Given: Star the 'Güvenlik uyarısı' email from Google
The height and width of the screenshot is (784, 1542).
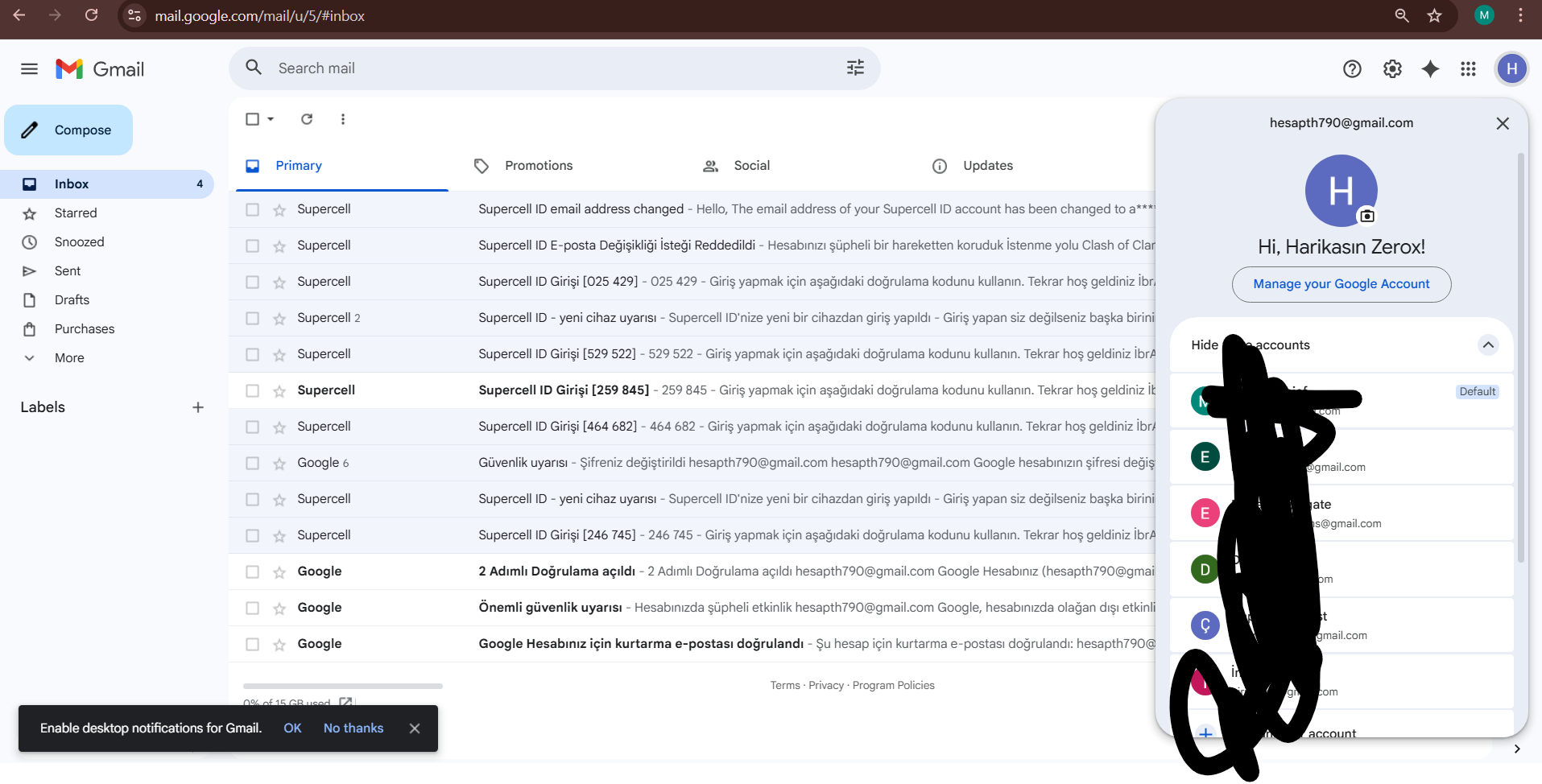Looking at the screenshot, I should click(279, 464).
